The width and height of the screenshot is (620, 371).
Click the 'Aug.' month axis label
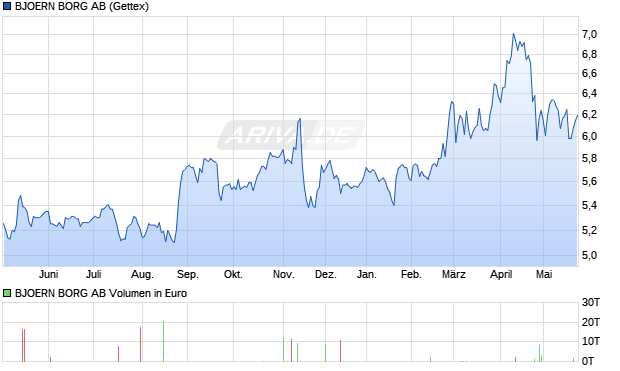click(142, 274)
